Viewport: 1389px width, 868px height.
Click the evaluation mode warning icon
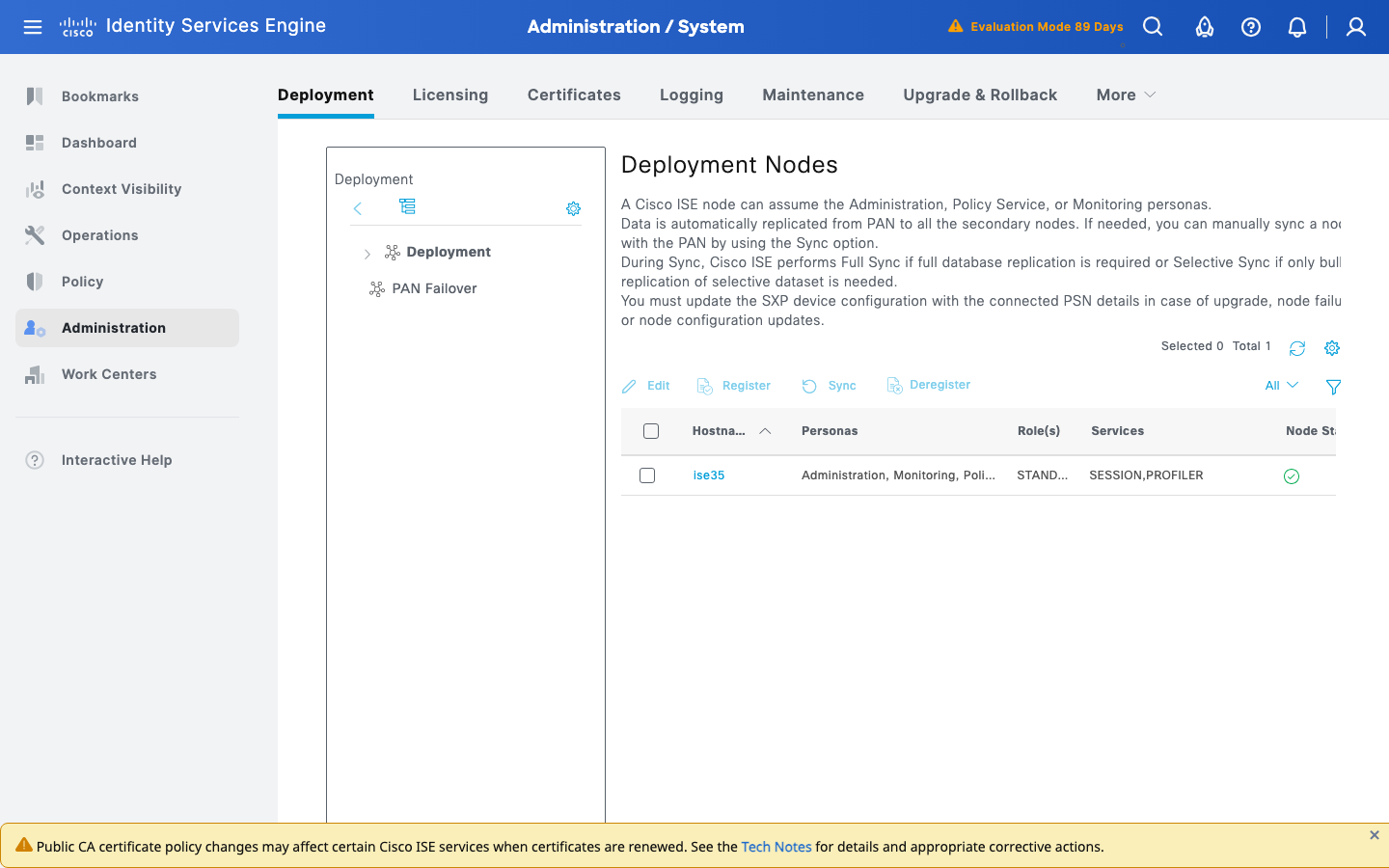point(955,26)
